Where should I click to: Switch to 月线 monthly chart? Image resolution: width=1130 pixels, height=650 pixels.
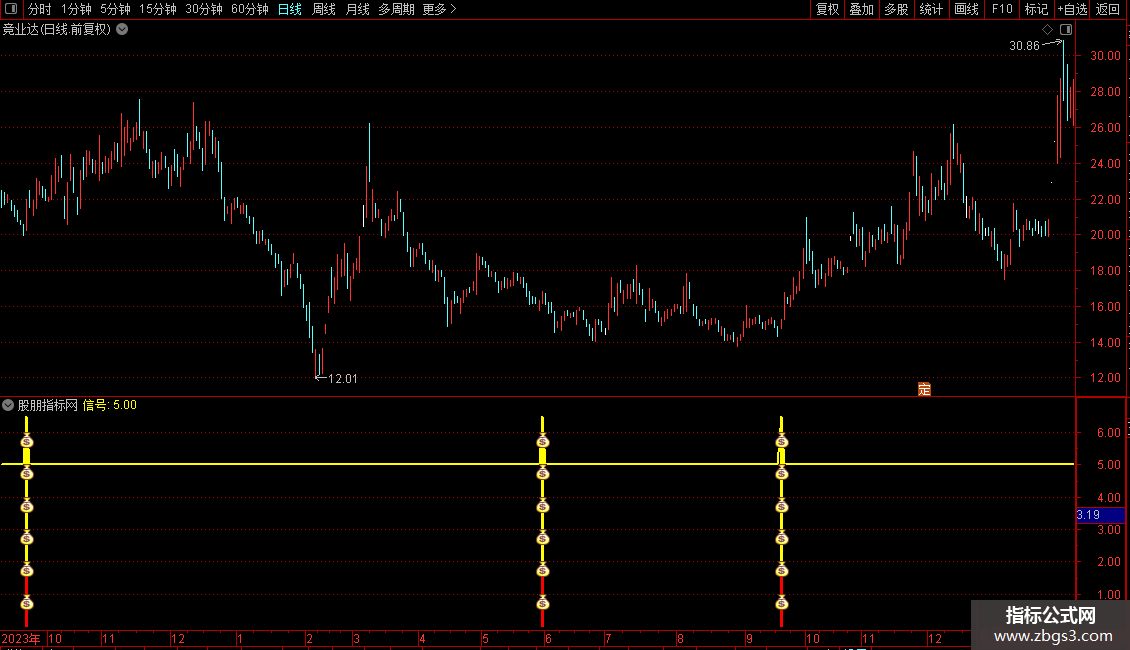[357, 9]
